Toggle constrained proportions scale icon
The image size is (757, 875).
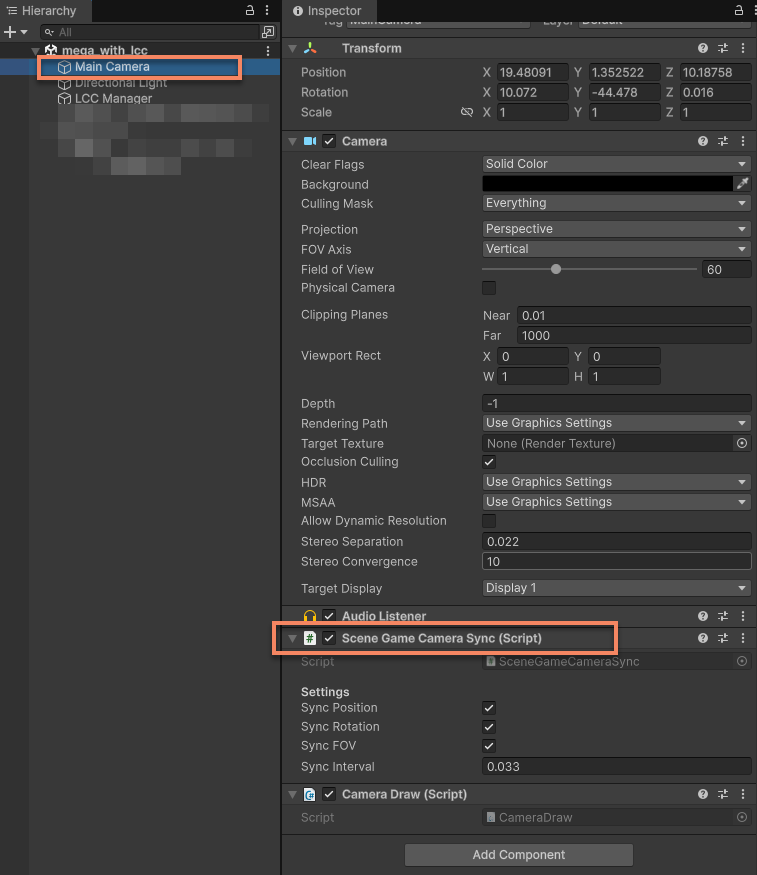click(467, 112)
